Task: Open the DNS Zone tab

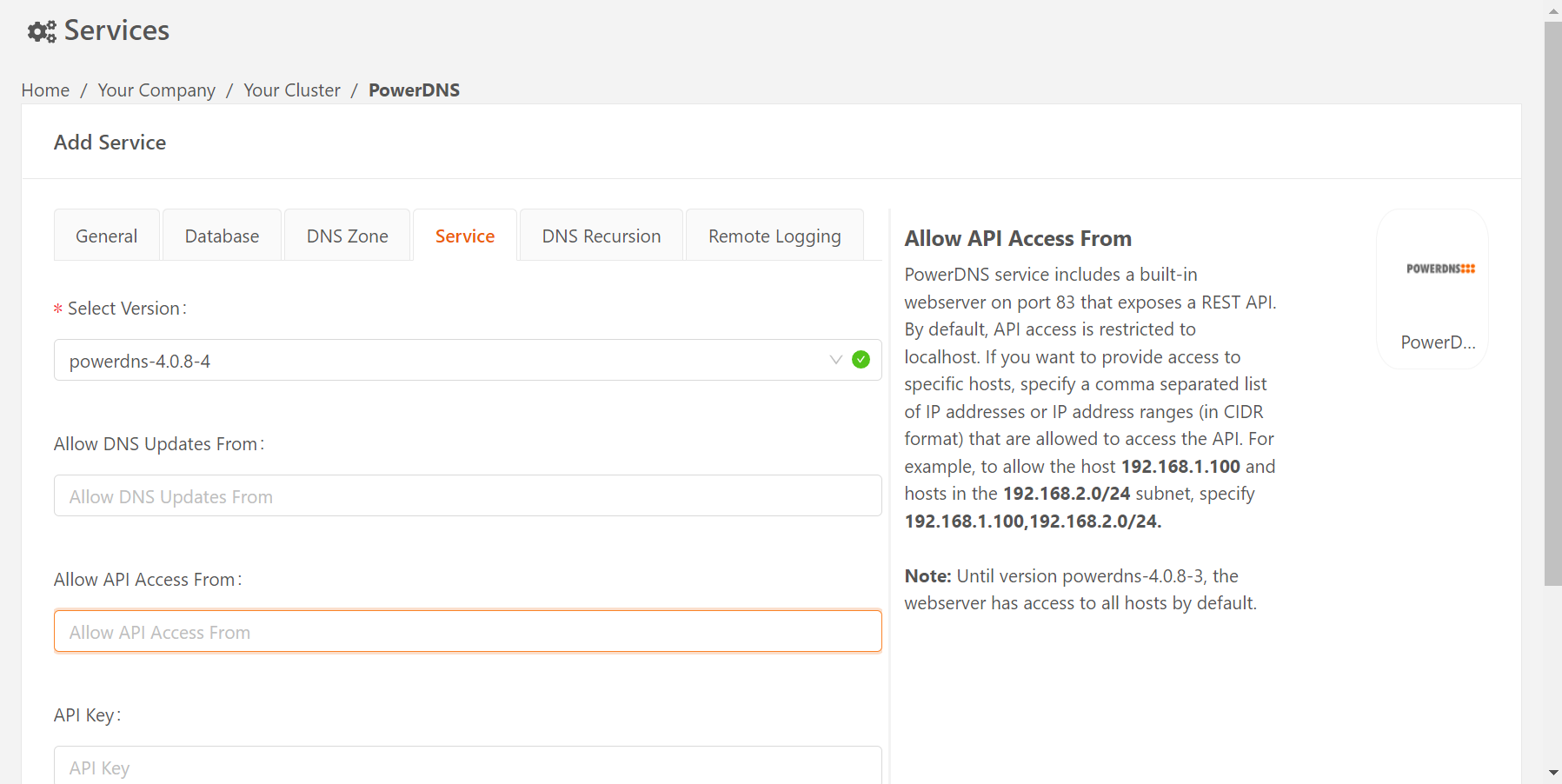Action: 347,236
